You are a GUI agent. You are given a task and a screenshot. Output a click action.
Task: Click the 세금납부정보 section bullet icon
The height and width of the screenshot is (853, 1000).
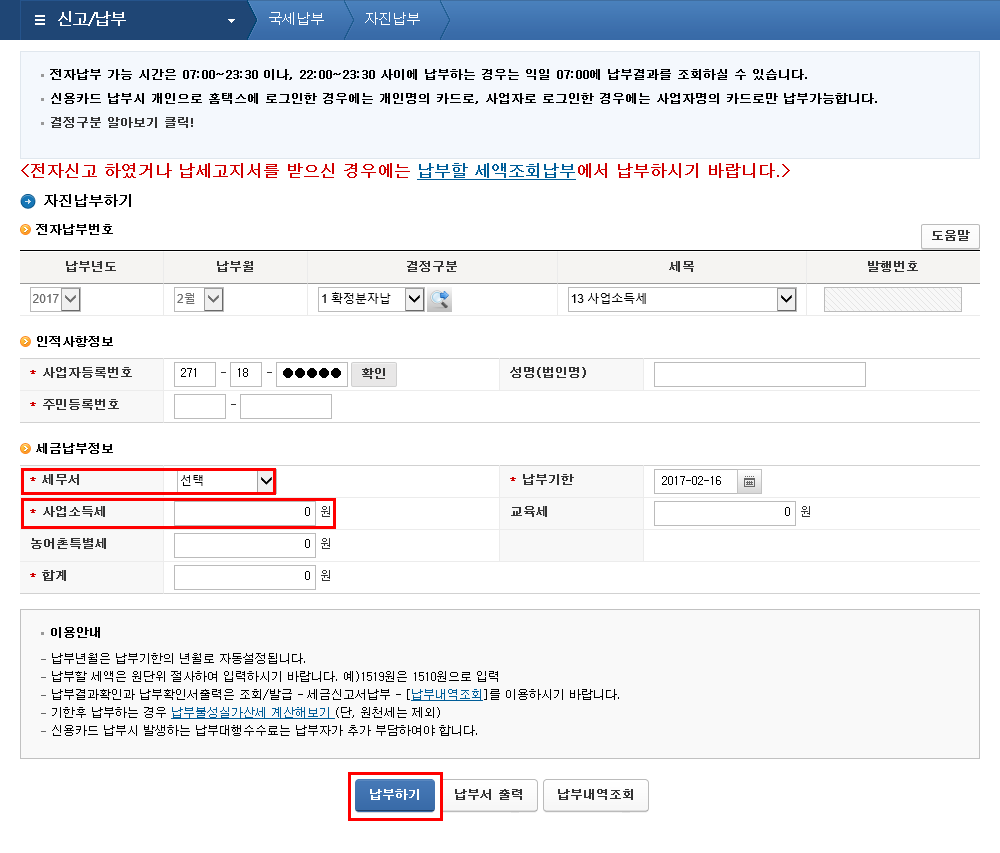pyautogui.click(x=26, y=449)
